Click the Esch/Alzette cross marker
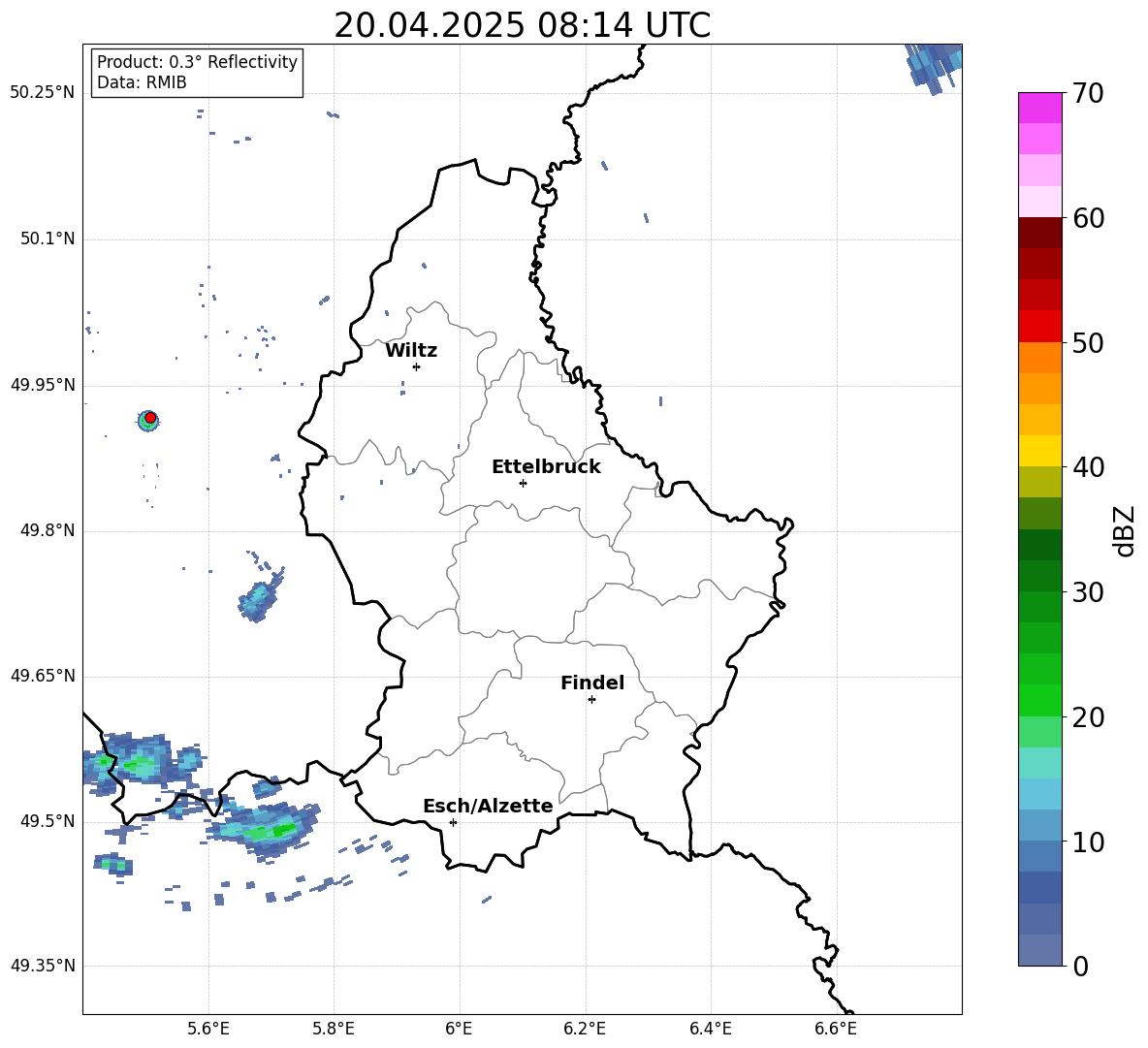The image size is (1148, 1048). point(453,822)
